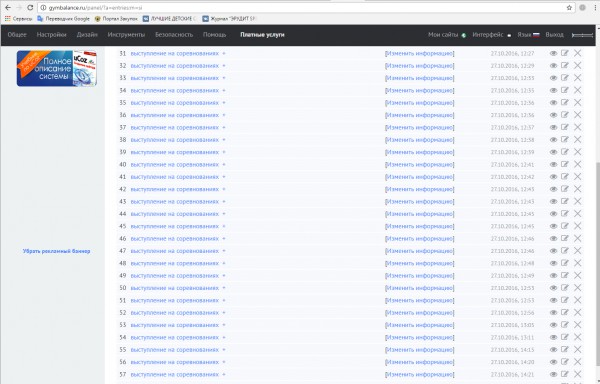The width and height of the screenshot is (600, 384).
Task: Edit entry 52 with the pencil icon
Action: pyautogui.click(x=565, y=312)
